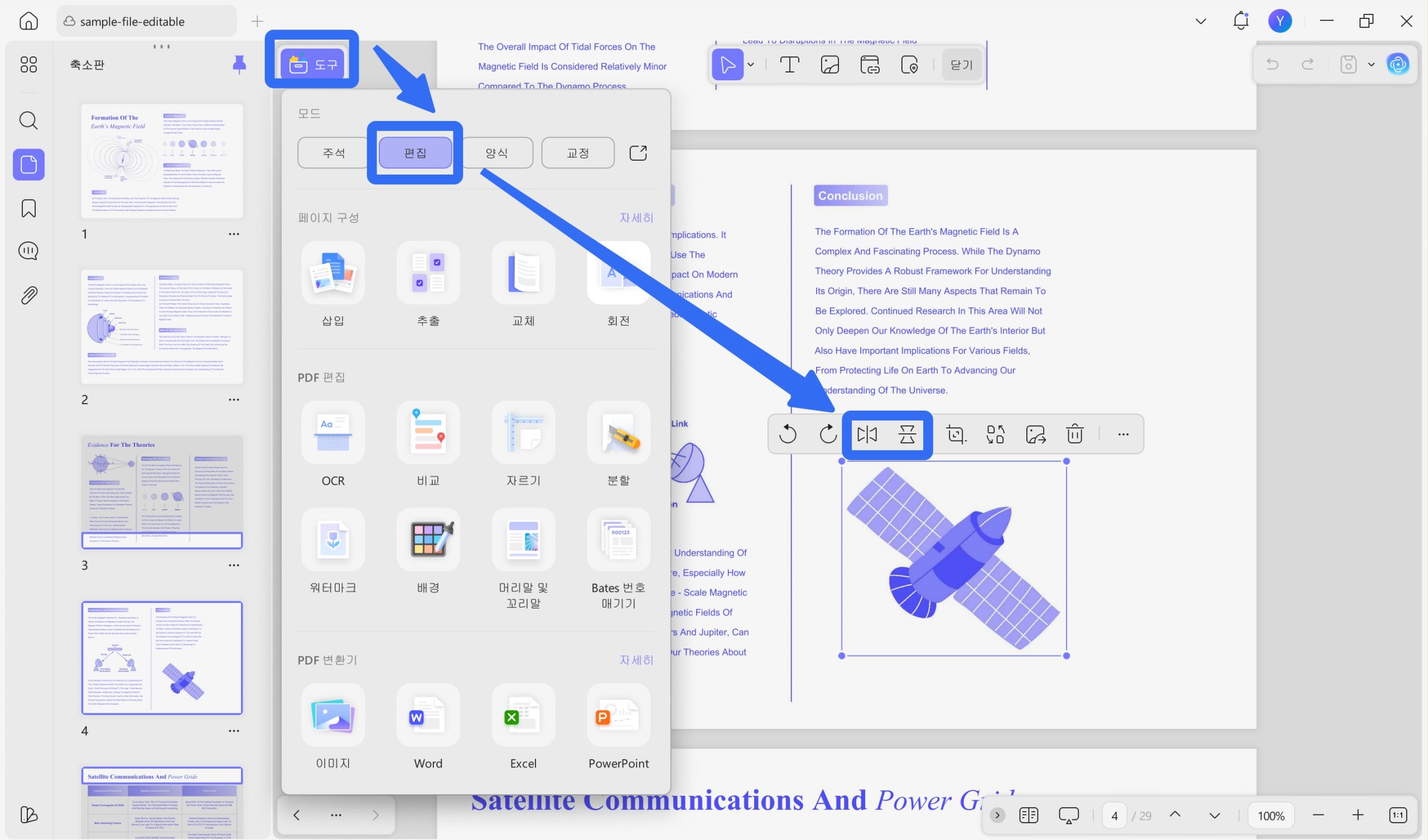1428x840 pixels.
Task: Convert PDF to Excel
Action: point(524,727)
